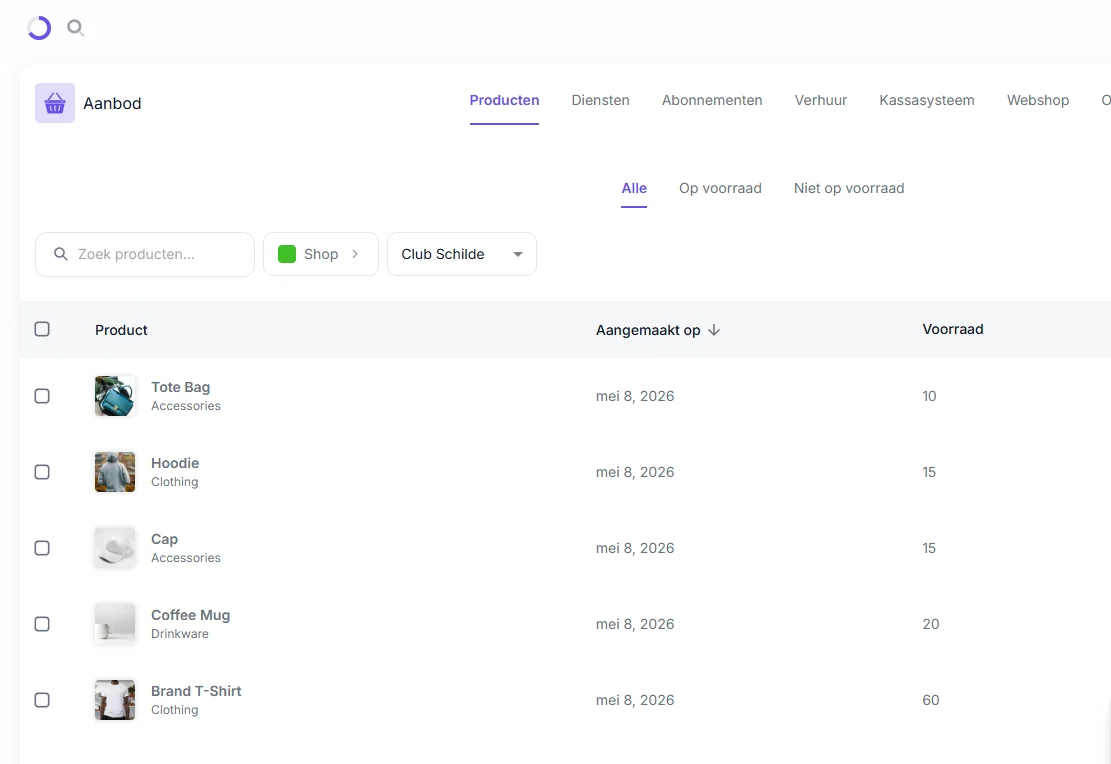This screenshot has height=764, width=1111.
Task: Select all products with header checkbox
Action: [42, 329]
